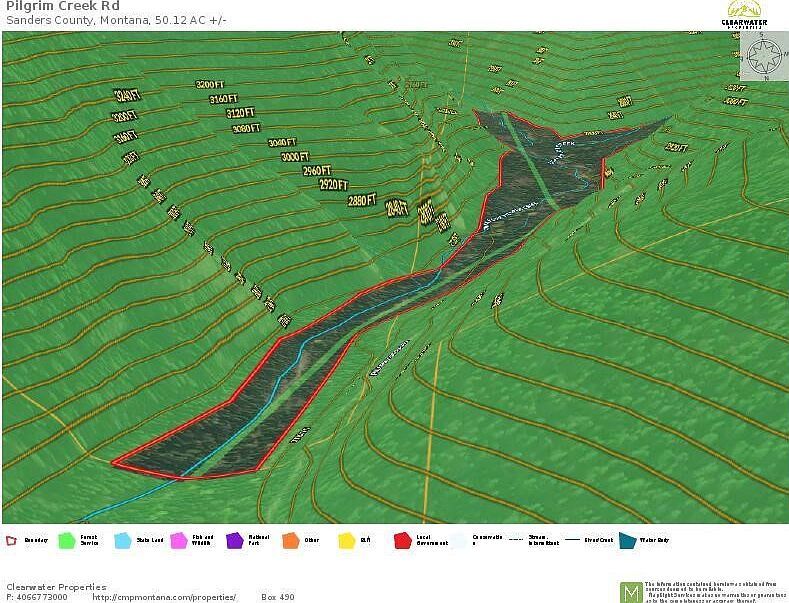Click the 'Boundary' legend label
The height and width of the screenshot is (603, 789).
36,541
